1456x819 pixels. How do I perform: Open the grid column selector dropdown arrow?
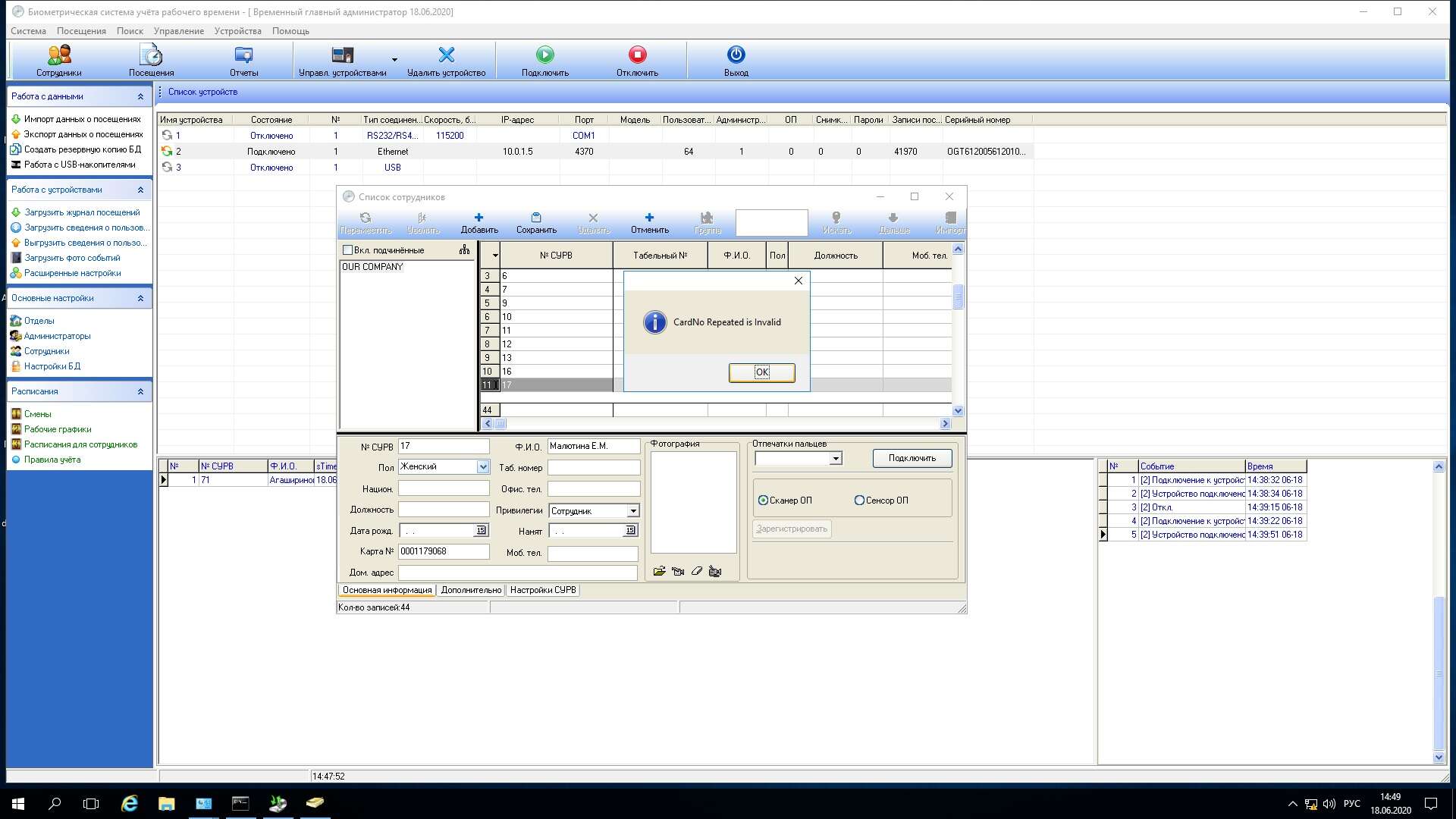pyautogui.click(x=494, y=256)
